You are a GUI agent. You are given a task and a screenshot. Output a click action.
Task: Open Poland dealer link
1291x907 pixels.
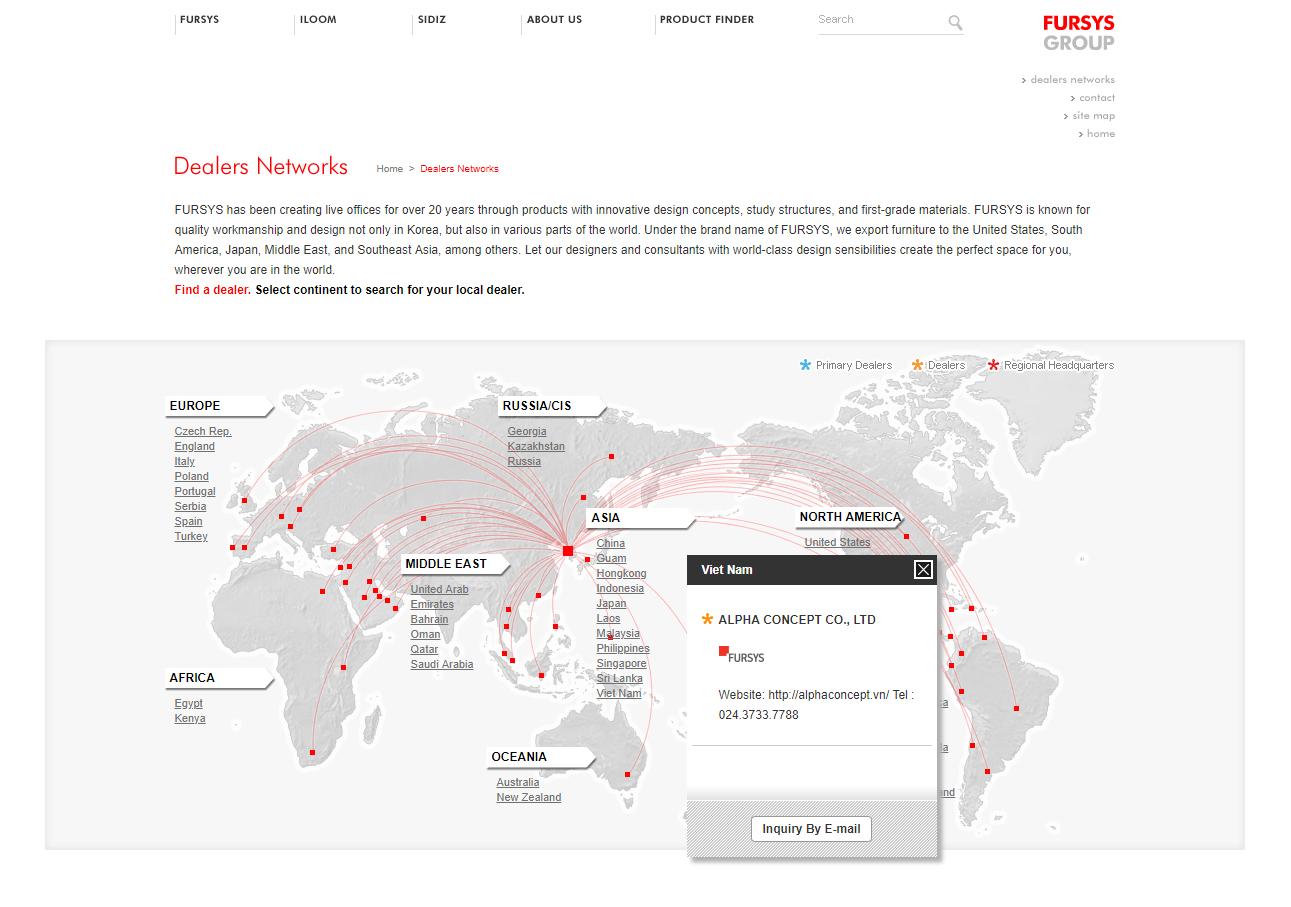click(191, 477)
